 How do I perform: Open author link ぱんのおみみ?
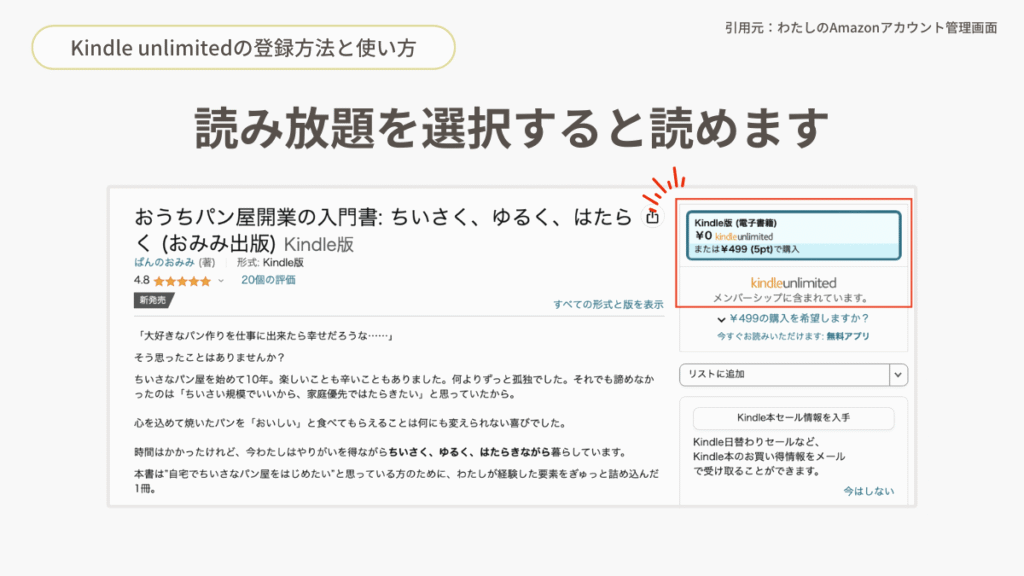click(x=165, y=263)
